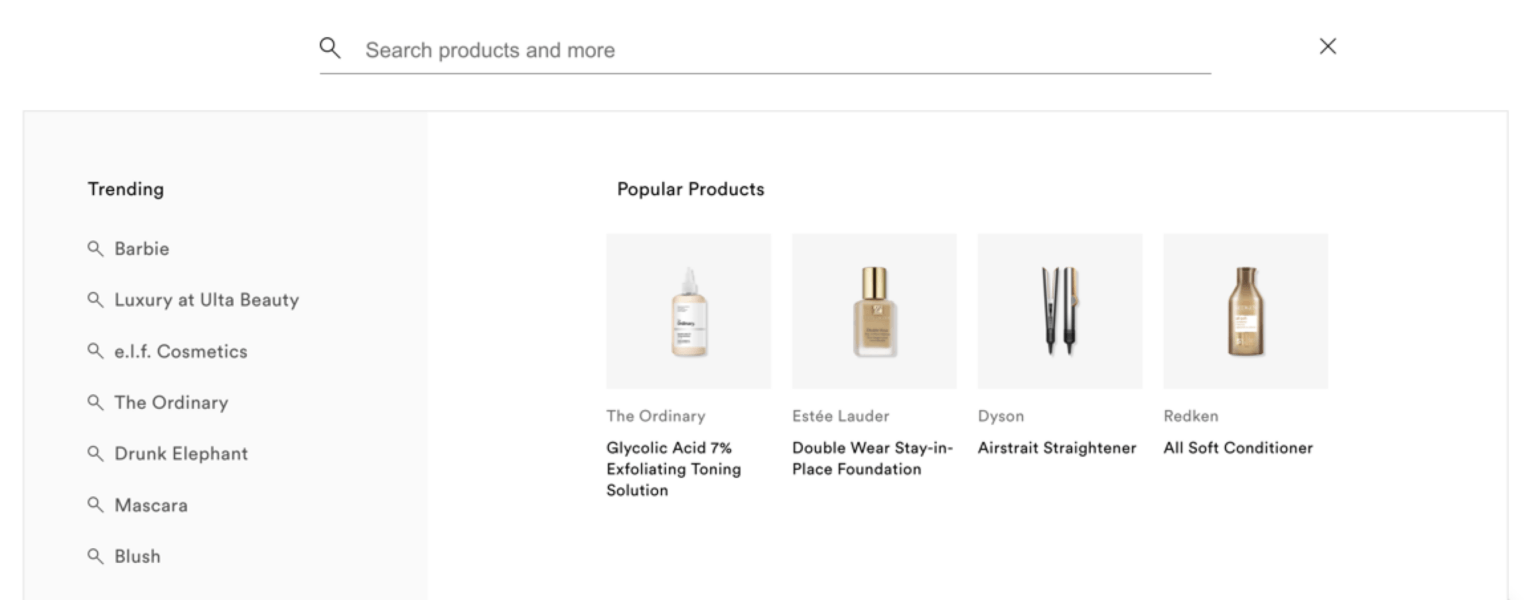
Task: Open the Redken conditioner bottle image
Action: (1245, 311)
